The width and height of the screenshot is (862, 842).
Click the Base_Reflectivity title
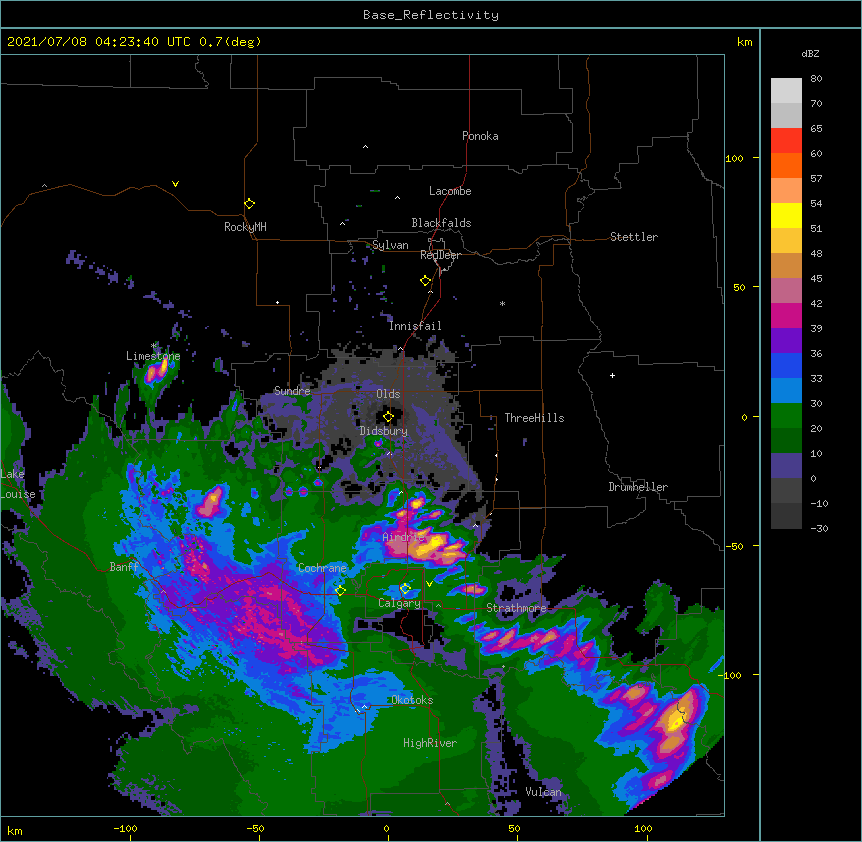coord(431,15)
